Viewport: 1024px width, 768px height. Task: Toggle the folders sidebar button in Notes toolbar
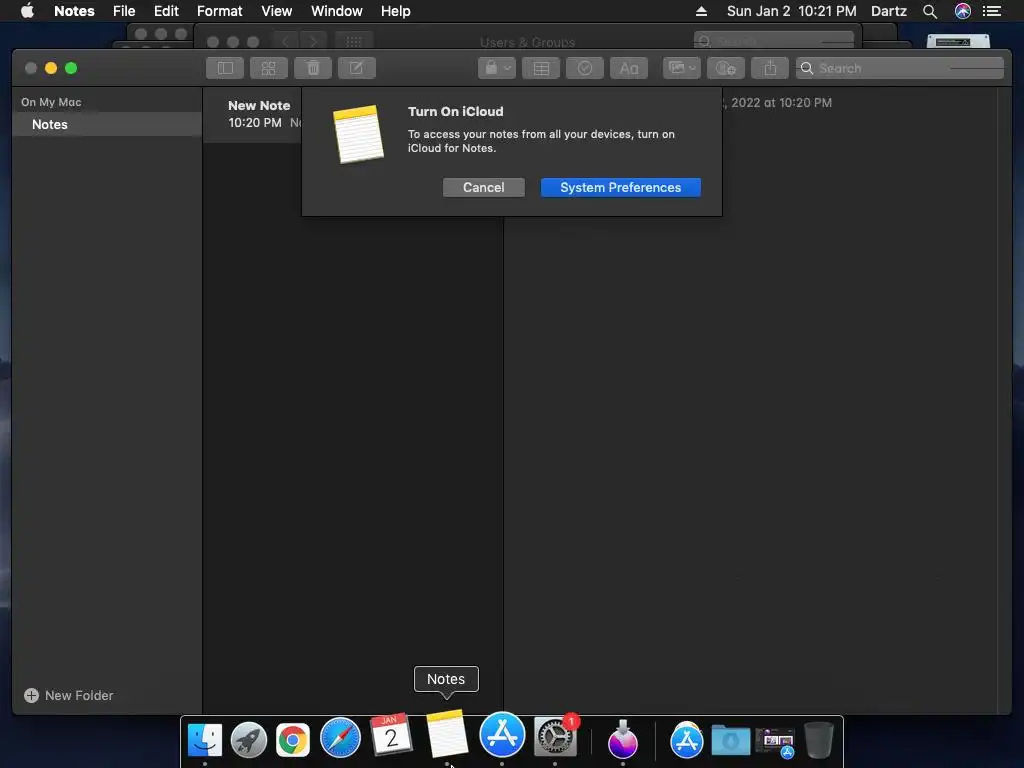point(225,68)
